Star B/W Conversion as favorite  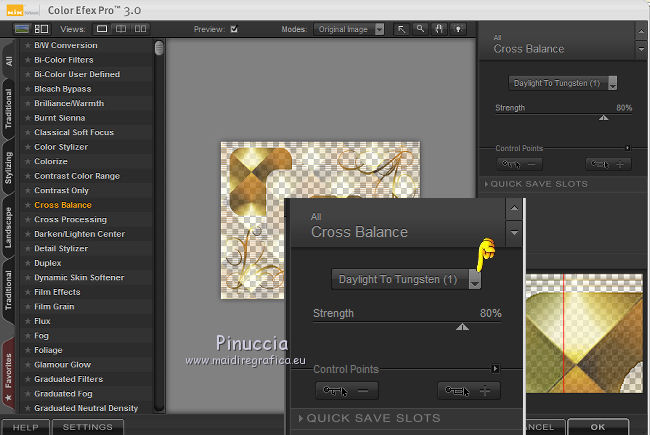[28, 45]
